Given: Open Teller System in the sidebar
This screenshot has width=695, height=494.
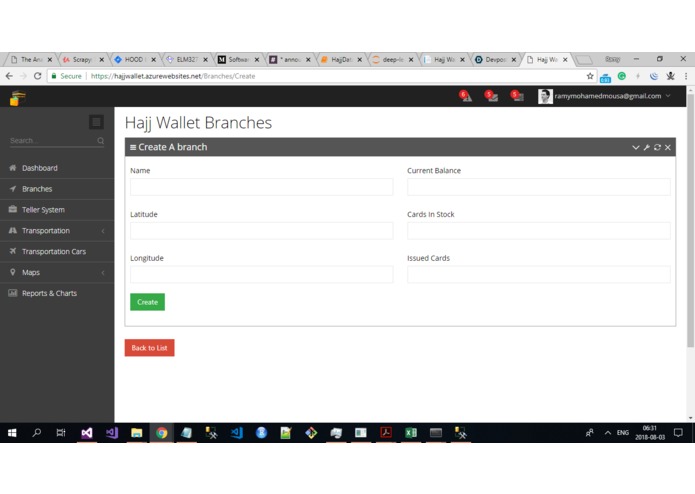Looking at the screenshot, I should pos(57,210).
